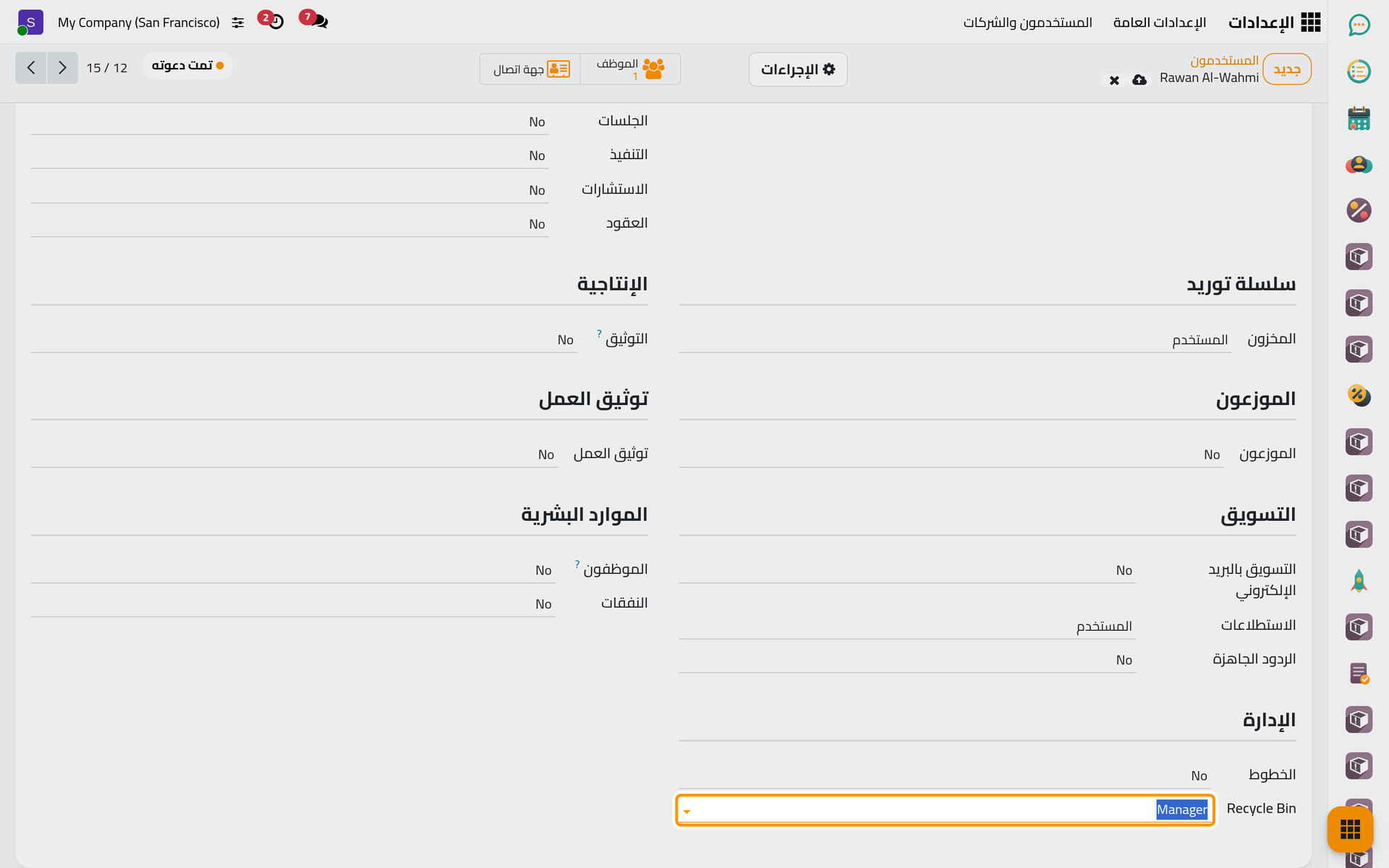Go back via المستخدمون breadcrumb
The image size is (1389, 868).
pyautogui.click(x=1224, y=60)
